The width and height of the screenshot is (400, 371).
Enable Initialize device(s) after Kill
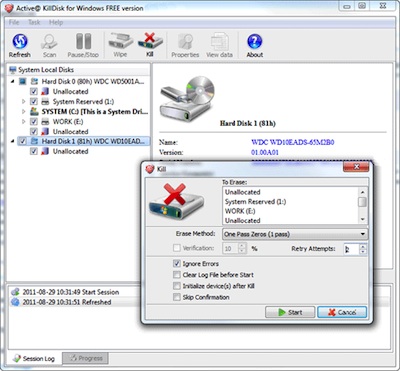177,286
